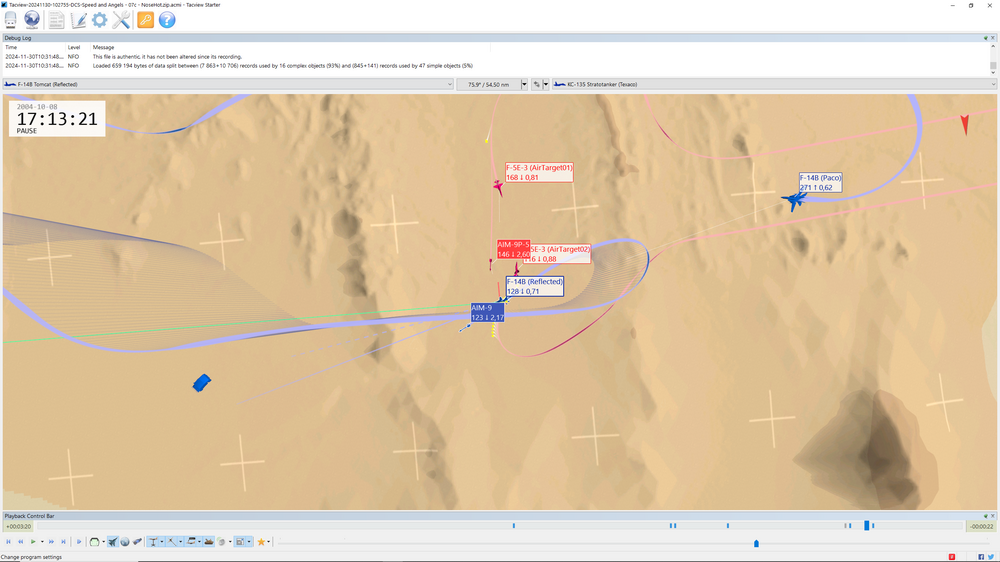This screenshot has width=1000, height=562.
Task: Open the bearing distance dropdown arrow
Action: coord(524,84)
